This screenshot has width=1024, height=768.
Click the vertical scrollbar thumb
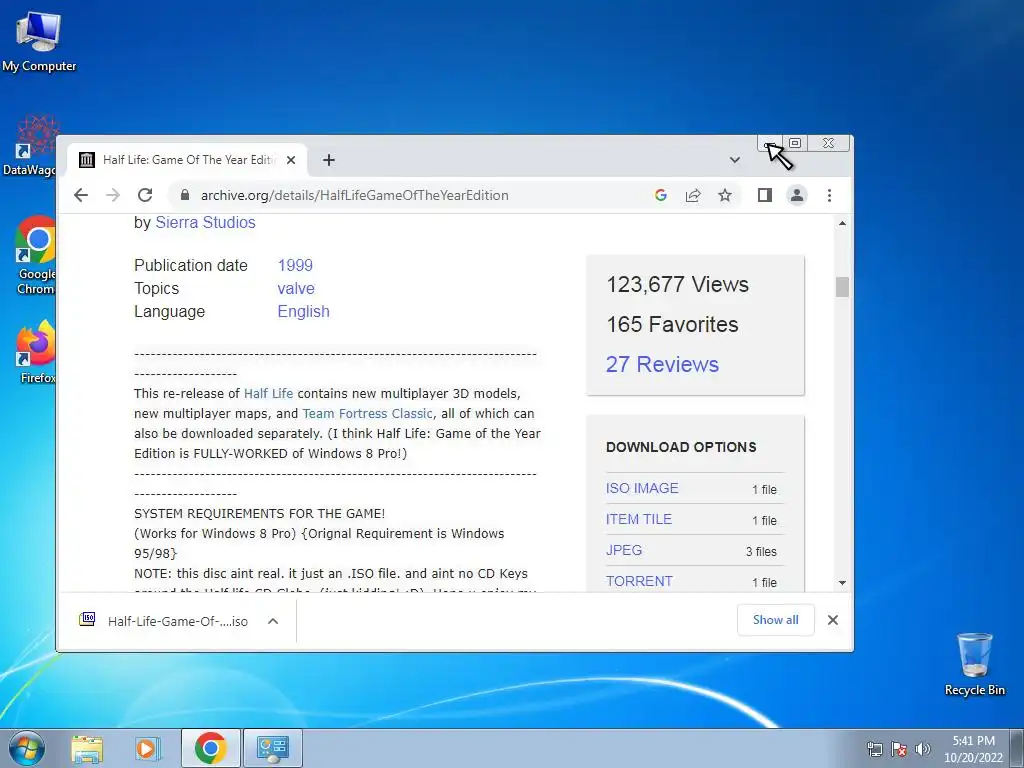pos(842,287)
